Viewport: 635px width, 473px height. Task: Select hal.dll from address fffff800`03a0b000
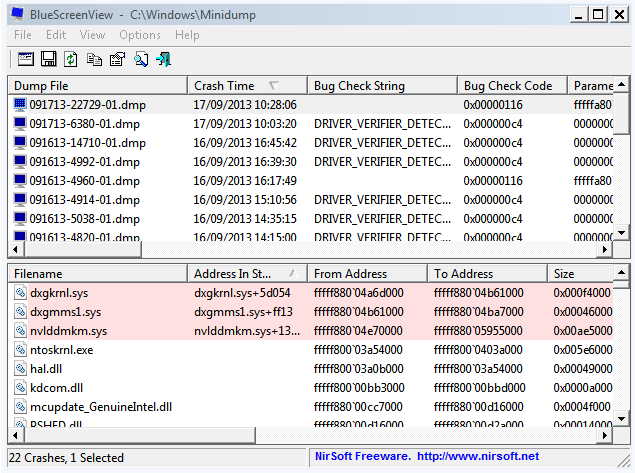[x=358, y=369]
